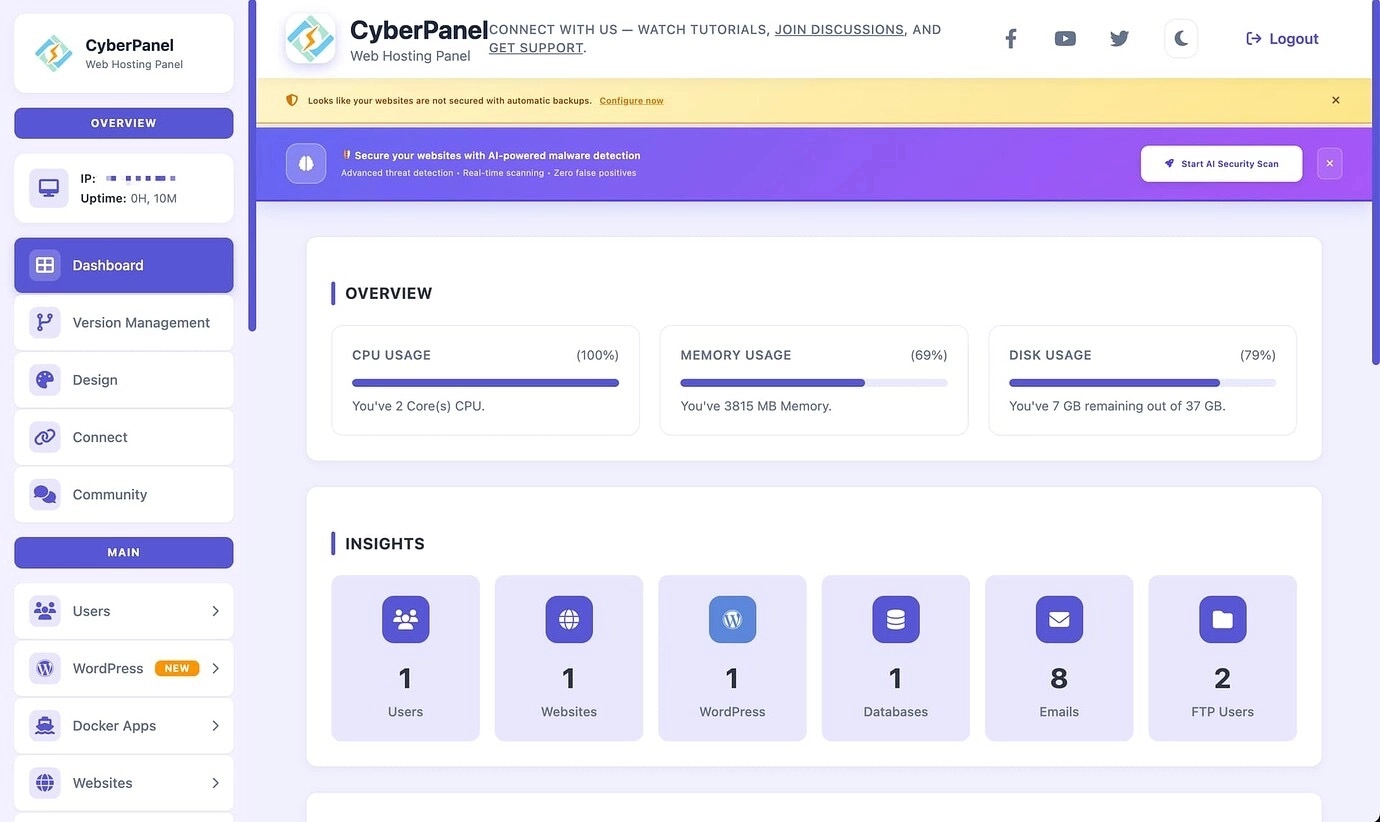
Task: Expand the Users sidebar menu
Action: 123,611
